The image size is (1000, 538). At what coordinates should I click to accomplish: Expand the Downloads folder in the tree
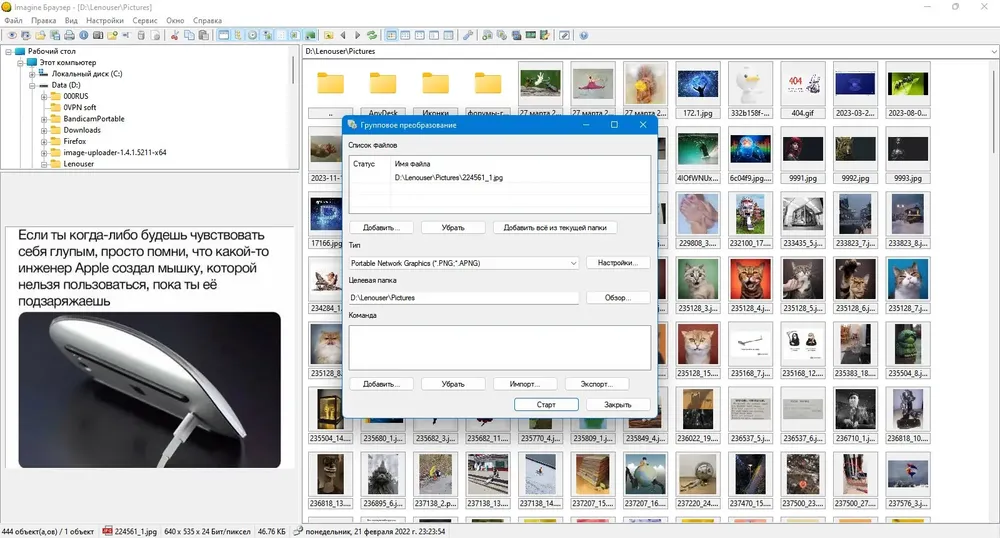(44, 131)
